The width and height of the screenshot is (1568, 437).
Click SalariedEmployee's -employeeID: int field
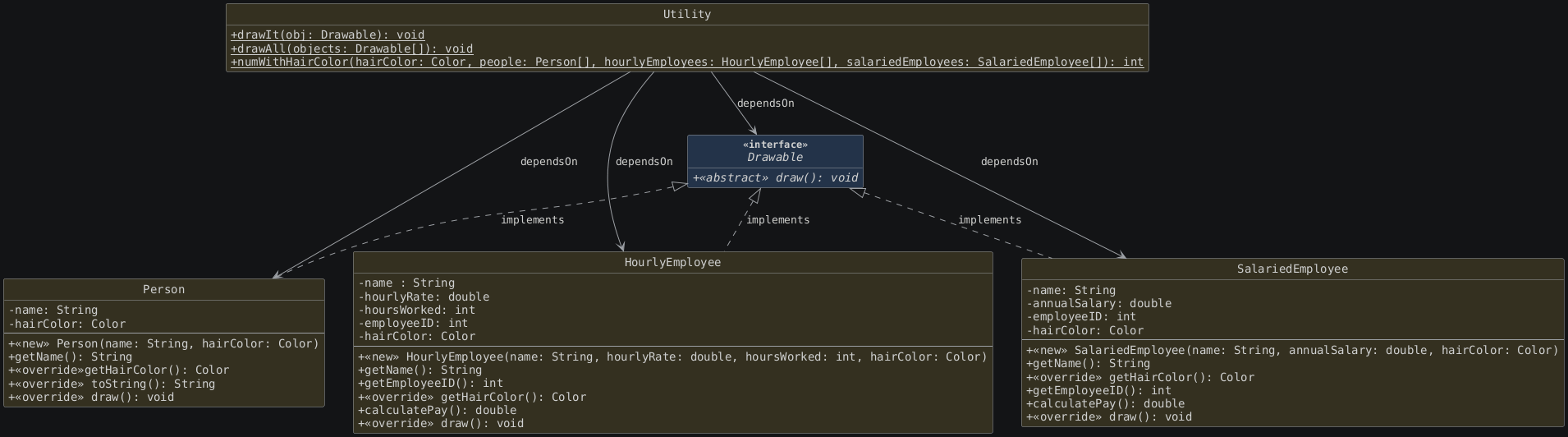coord(1080,316)
